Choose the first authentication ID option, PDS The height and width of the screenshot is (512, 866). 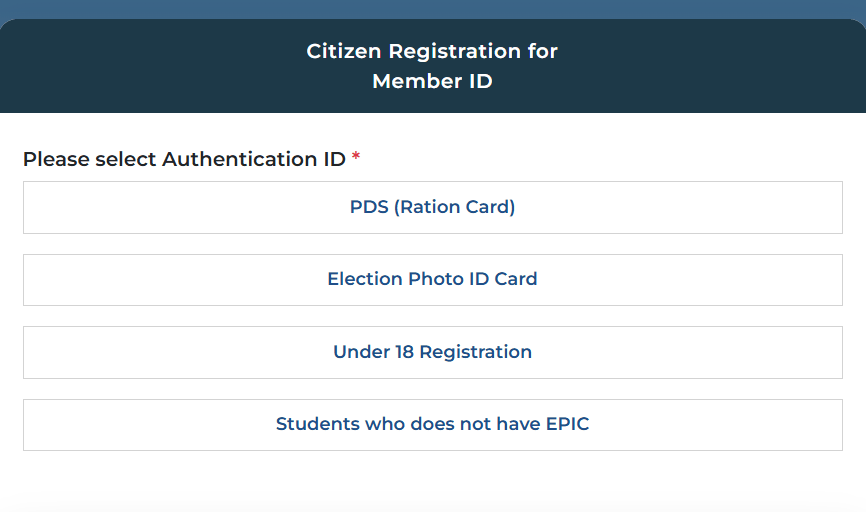click(432, 208)
